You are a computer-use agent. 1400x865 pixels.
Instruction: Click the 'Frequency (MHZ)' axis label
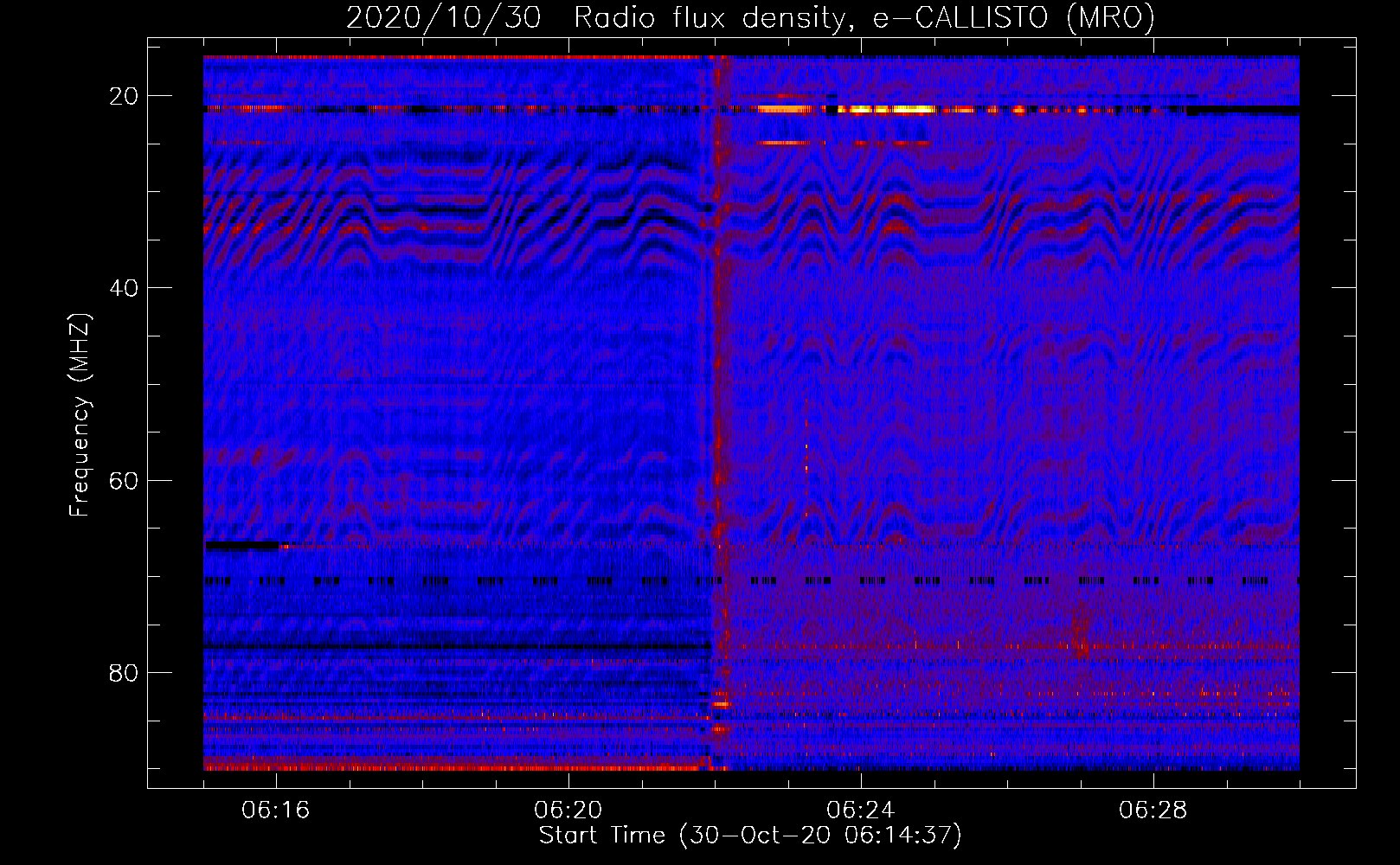click(80, 415)
